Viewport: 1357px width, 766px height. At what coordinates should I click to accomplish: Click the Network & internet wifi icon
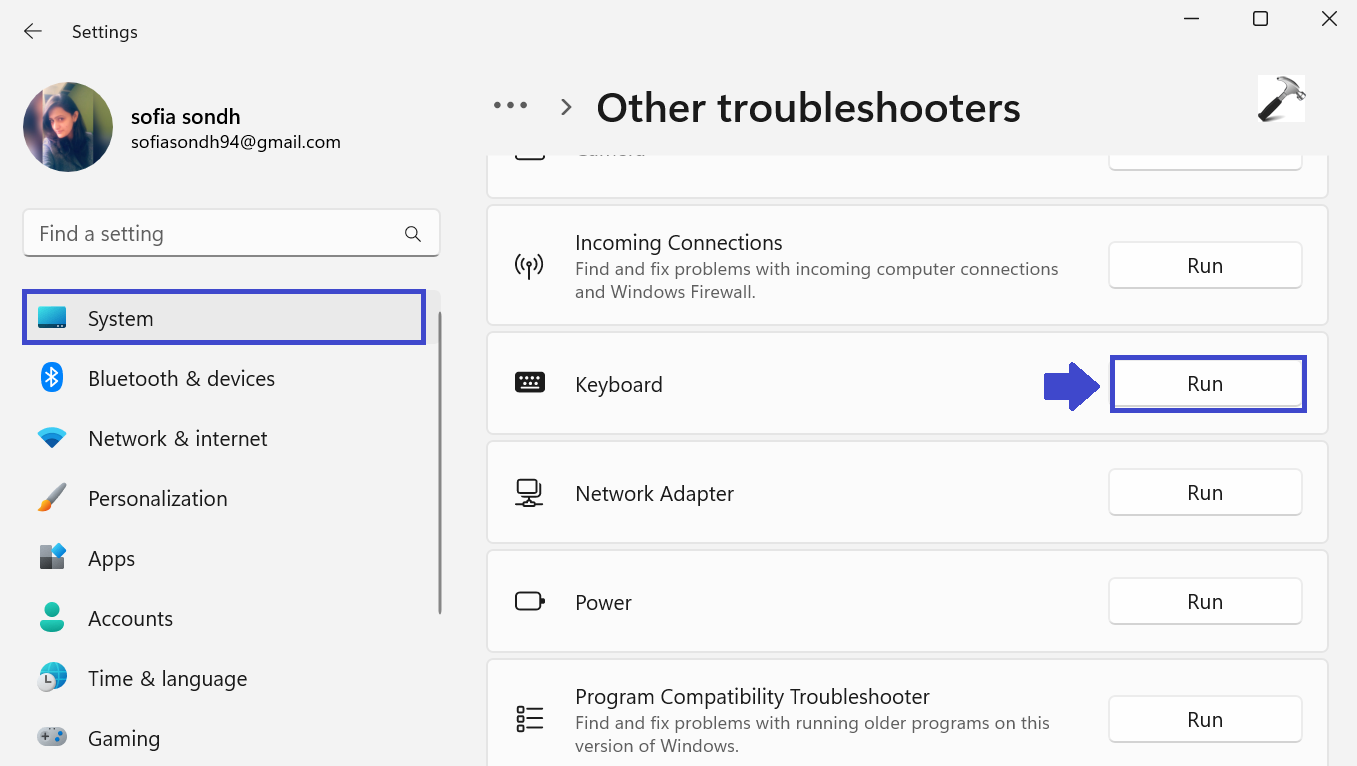click(52, 438)
